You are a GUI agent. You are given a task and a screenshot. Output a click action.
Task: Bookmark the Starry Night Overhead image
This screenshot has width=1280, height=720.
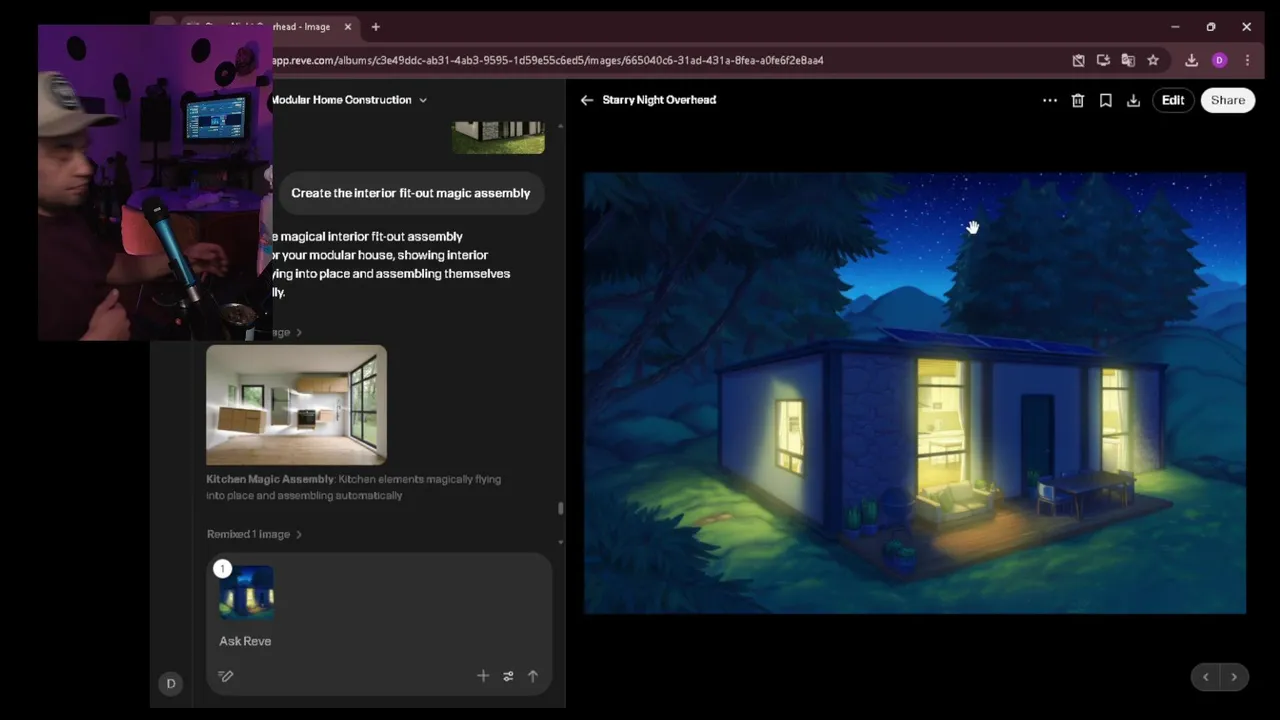1106,100
